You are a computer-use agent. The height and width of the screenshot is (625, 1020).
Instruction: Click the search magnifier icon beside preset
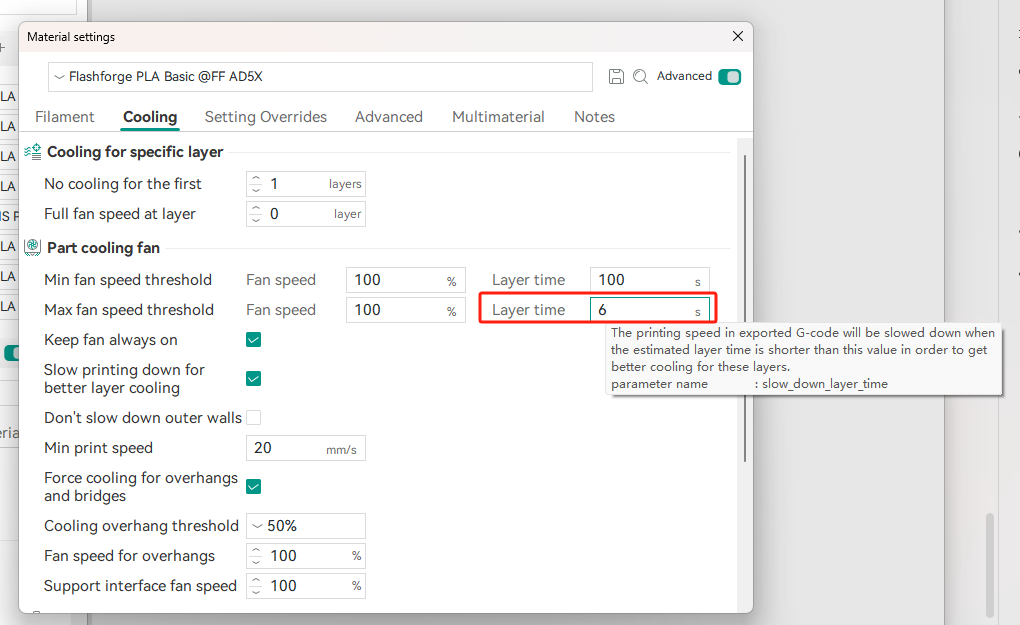640,77
